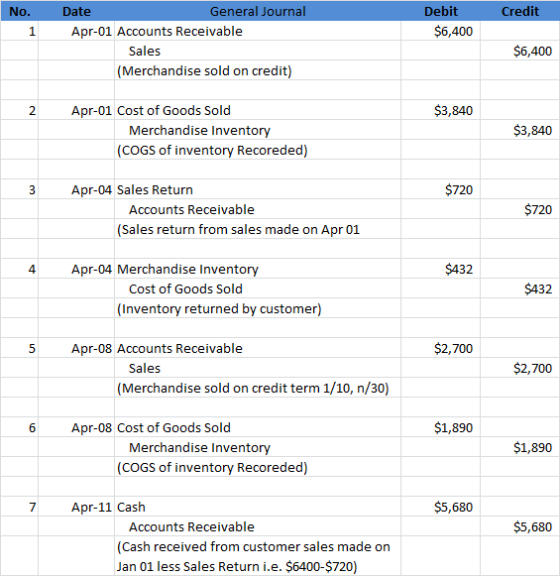Select entry number 6 cell
560x576 pixels.
[19, 428]
